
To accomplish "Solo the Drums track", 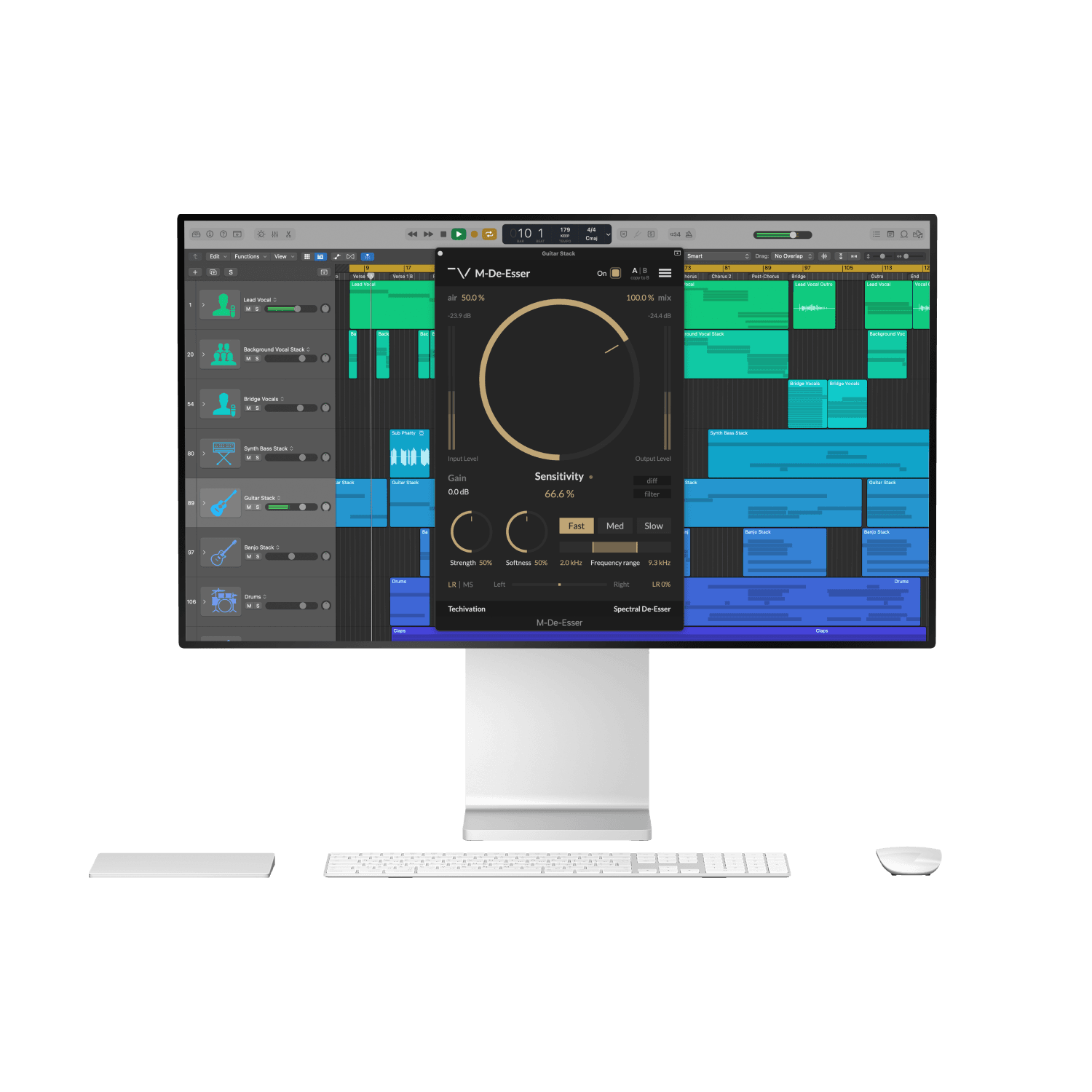I will coord(258,606).
